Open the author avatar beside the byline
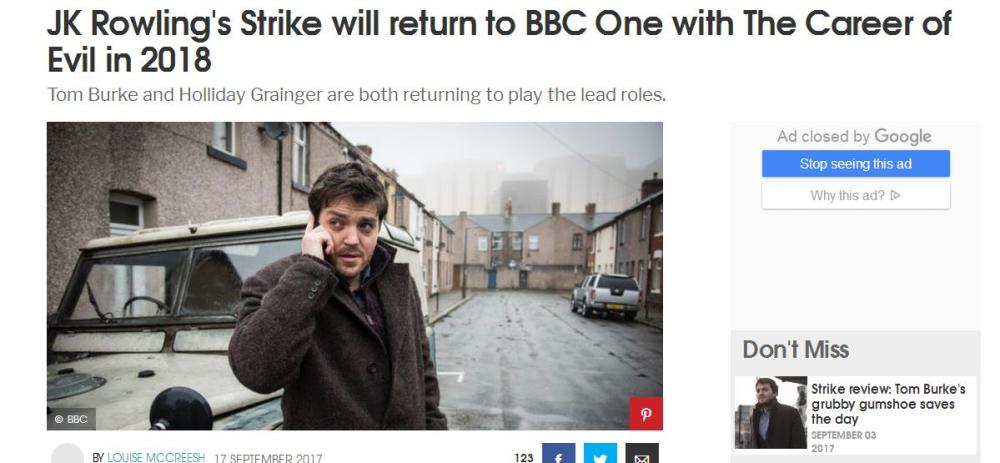 (x=67, y=453)
